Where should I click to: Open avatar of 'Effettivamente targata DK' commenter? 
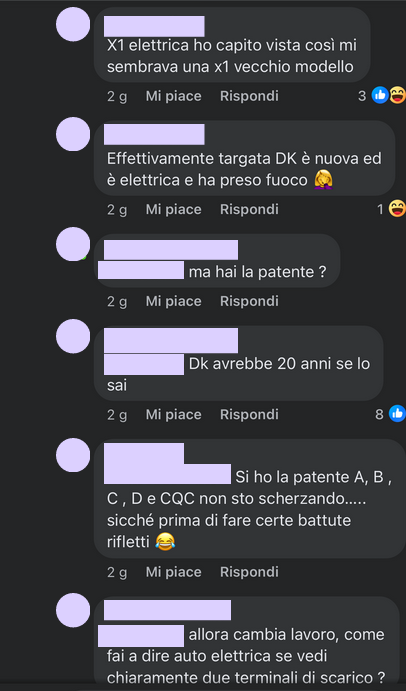pyautogui.click(x=73, y=134)
